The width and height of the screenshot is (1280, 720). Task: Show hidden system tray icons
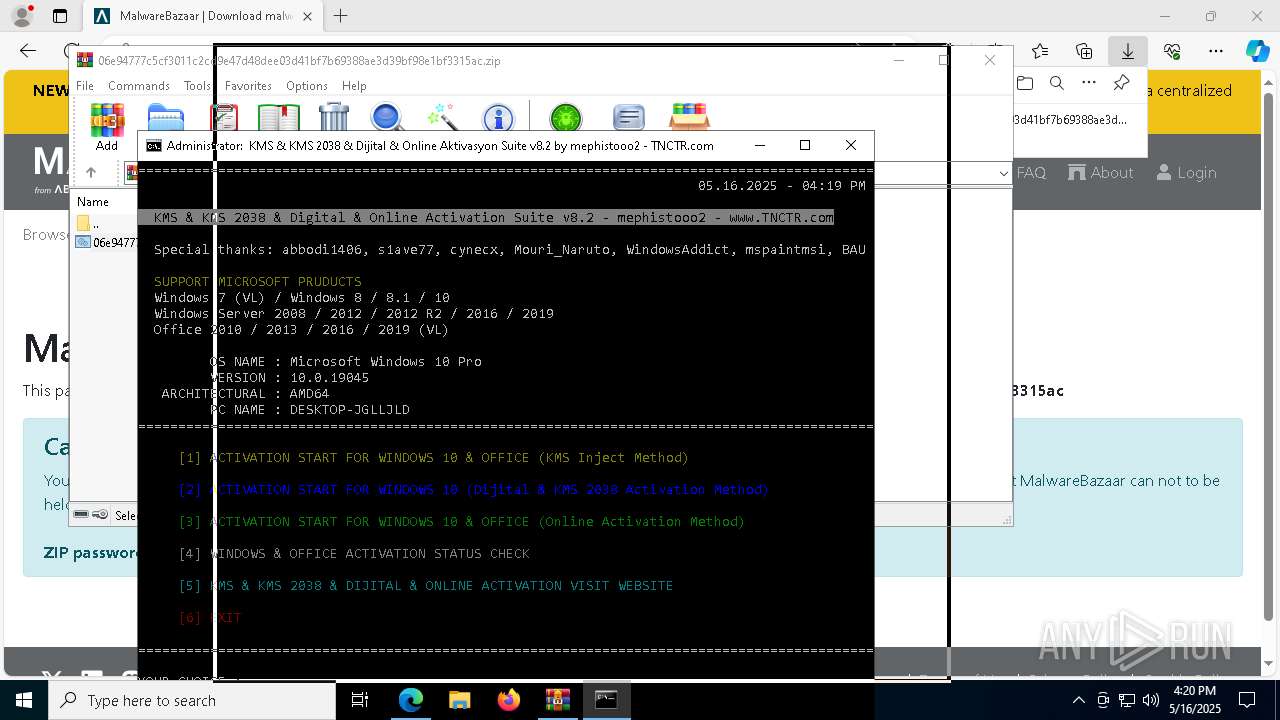[x=1078, y=700]
